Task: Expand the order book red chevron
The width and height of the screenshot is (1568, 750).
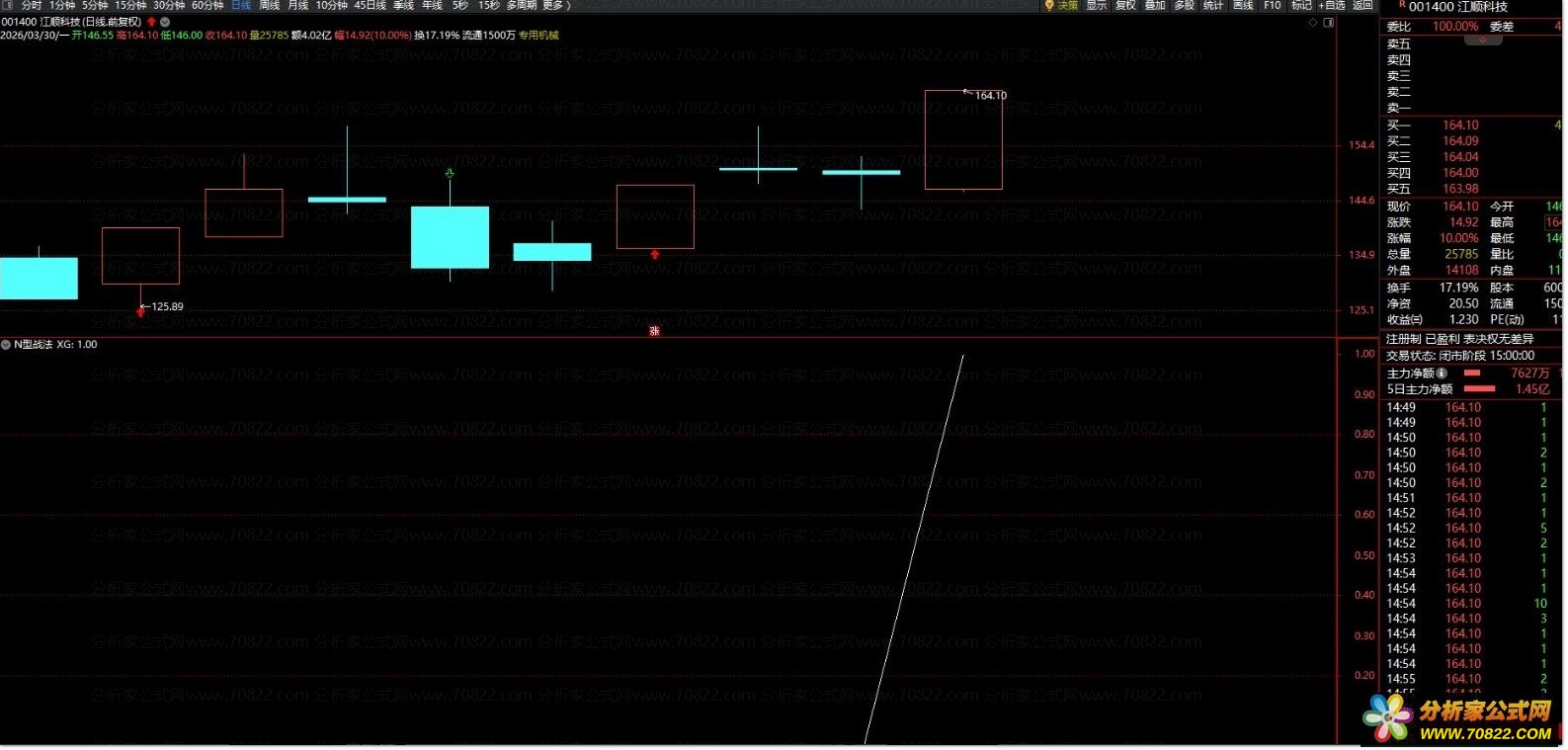Action: click(x=1483, y=41)
